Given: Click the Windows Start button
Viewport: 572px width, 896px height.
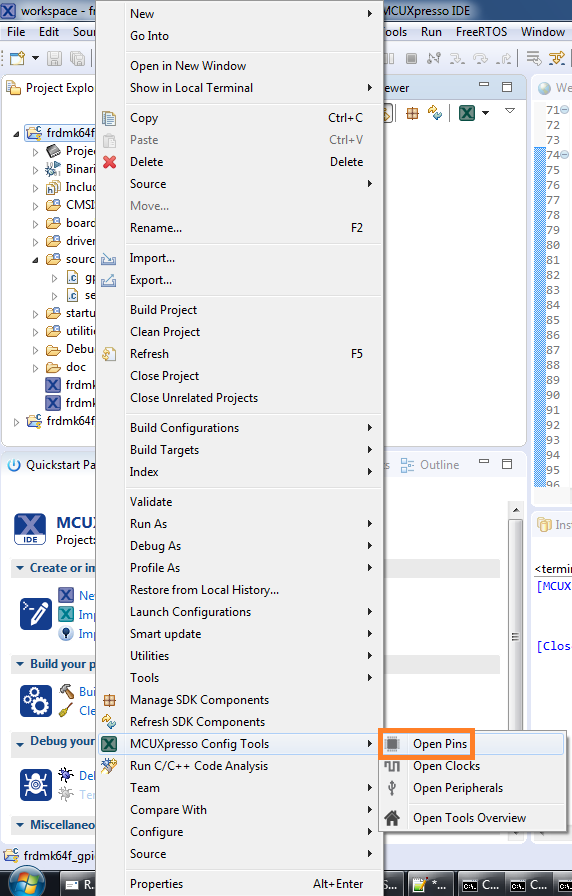Looking at the screenshot, I should [x=26, y=883].
